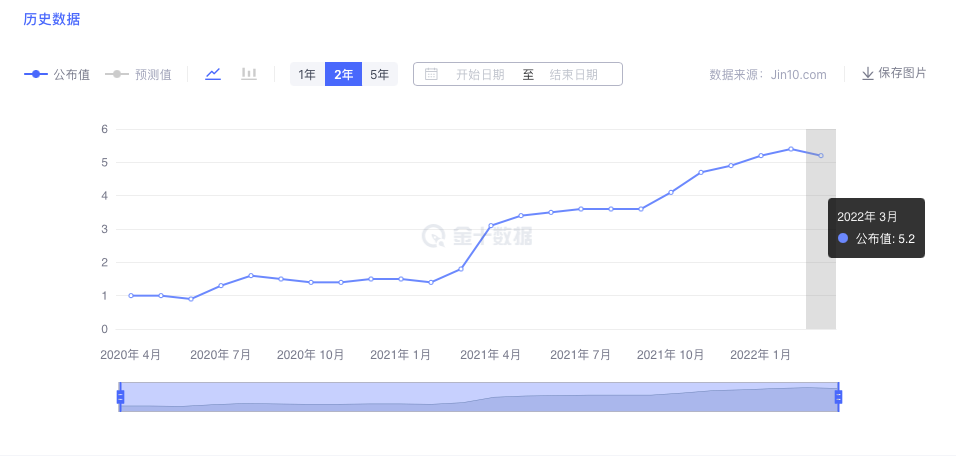
Task: Grab the left handle of range slider
Action: coord(120,397)
